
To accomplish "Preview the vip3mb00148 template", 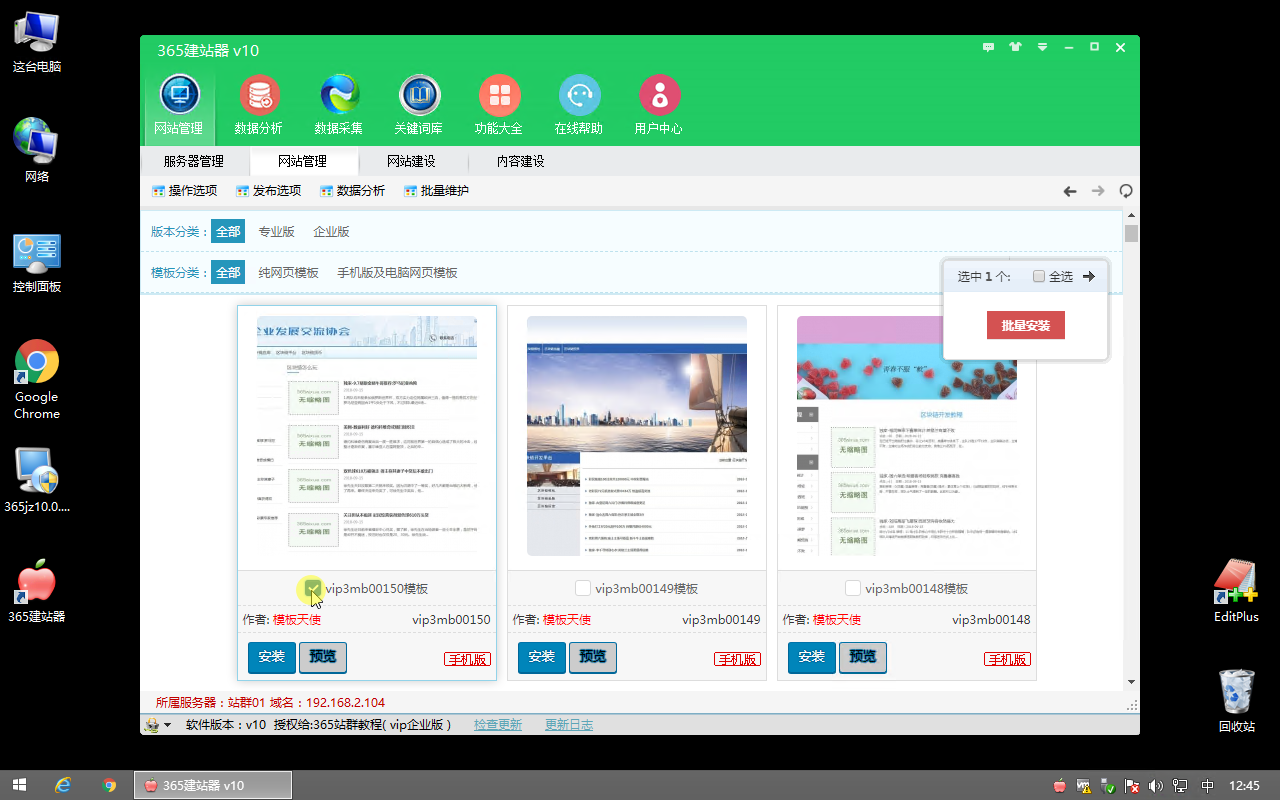I will pos(863,657).
